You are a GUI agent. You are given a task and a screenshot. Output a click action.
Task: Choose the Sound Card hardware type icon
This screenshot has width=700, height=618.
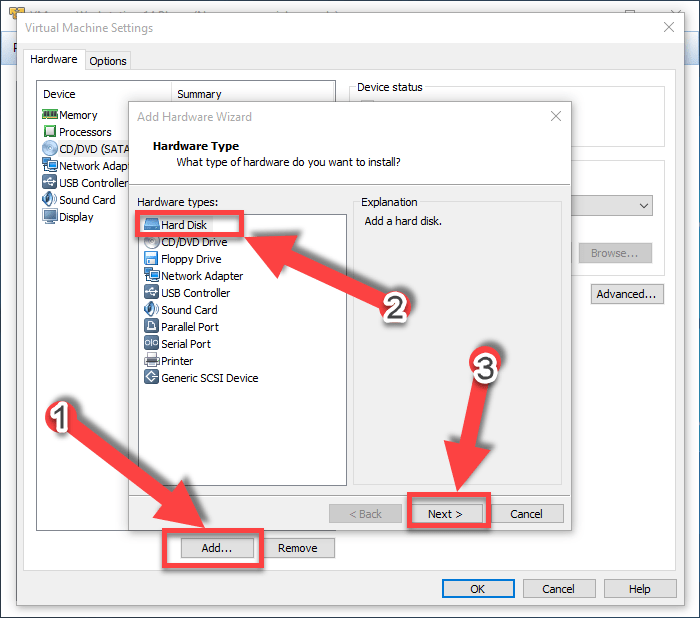151,310
